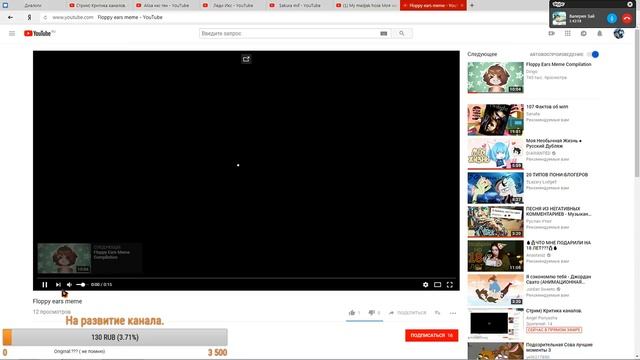Hang up the Skype call
Image resolution: width=640 pixels, height=360 pixels.
[627, 18]
